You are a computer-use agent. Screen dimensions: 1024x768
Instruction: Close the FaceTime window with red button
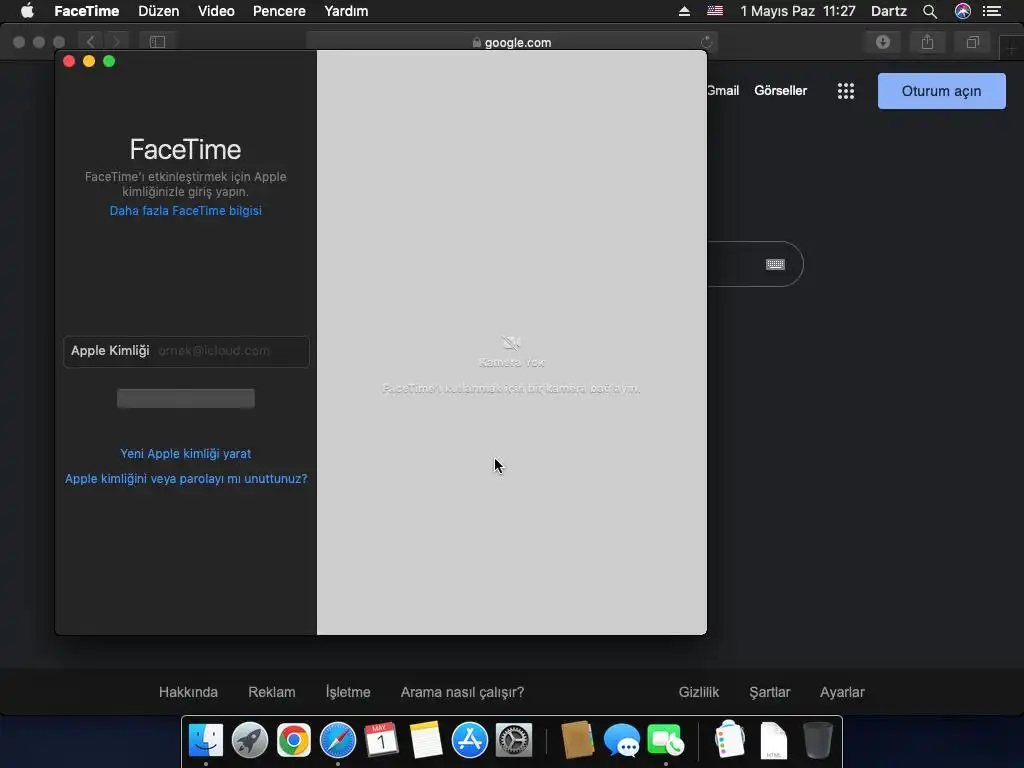69,61
